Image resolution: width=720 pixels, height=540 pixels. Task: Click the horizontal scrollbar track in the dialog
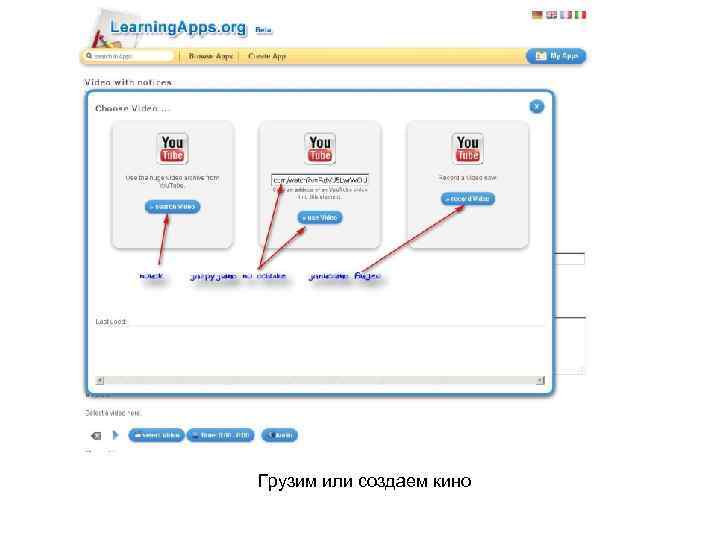[x=320, y=380]
